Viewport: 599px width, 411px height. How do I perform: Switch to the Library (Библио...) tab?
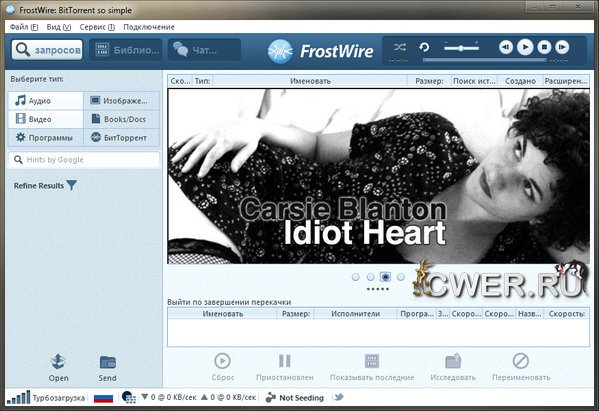tap(126, 50)
